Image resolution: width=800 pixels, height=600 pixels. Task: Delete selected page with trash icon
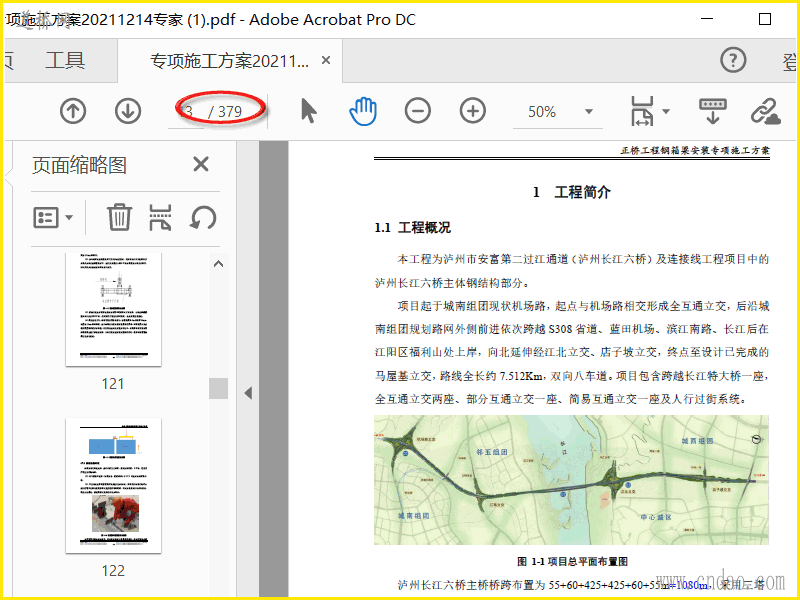point(119,217)
